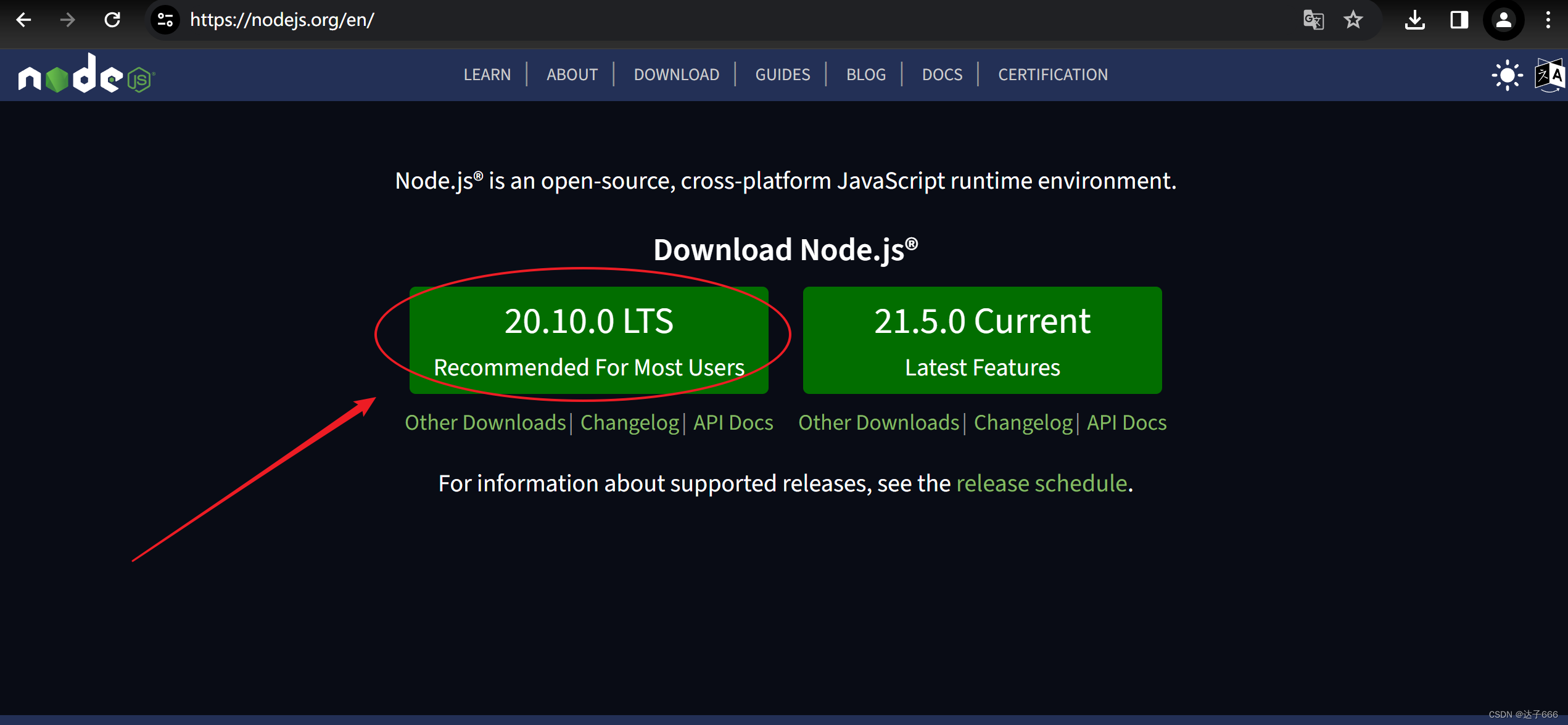Click the open-source runtime environment tagline text
Image resolution: width=1568 pixels, height=725 pixels.
[x=785, y=181]
